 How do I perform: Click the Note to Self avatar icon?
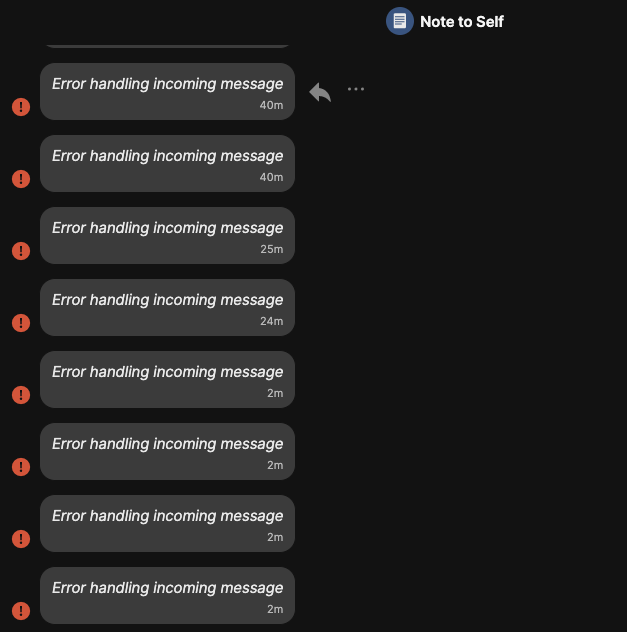pyautogui.click(x=400, y=21)
